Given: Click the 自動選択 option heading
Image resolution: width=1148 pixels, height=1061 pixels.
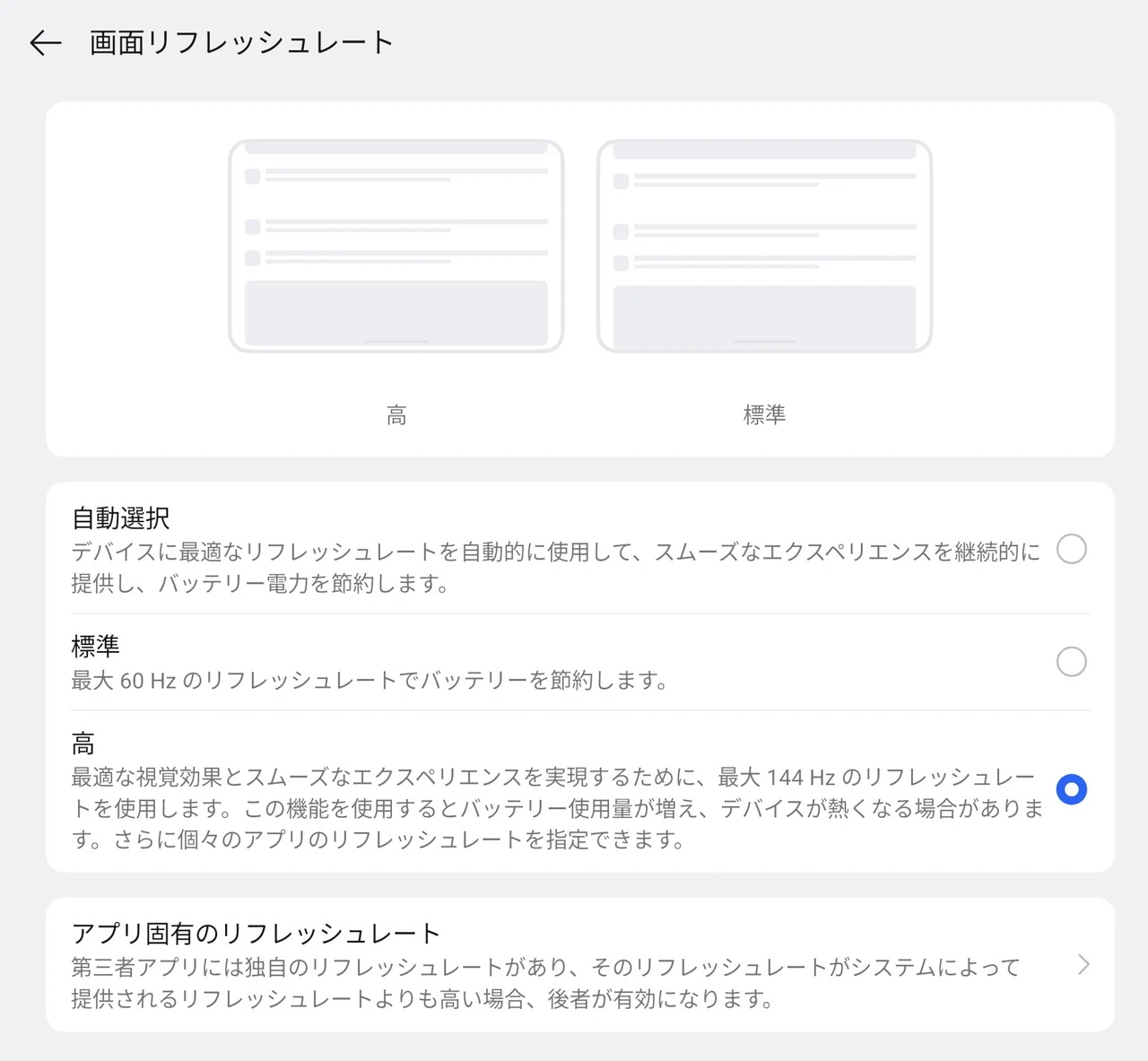Looking at the screenshot, I should 121,518.
